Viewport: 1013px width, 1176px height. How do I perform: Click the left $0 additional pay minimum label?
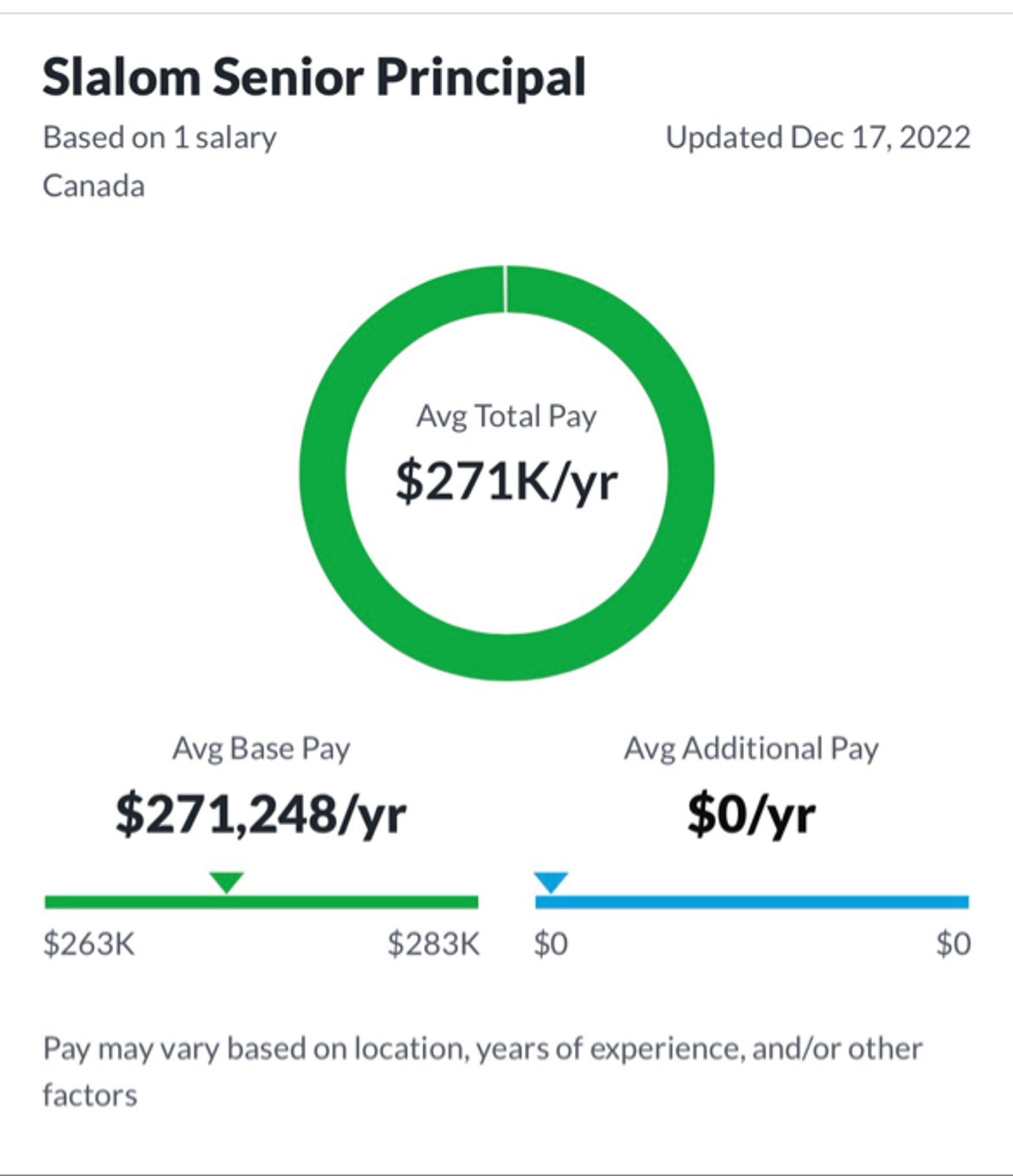tap(551, 944)
